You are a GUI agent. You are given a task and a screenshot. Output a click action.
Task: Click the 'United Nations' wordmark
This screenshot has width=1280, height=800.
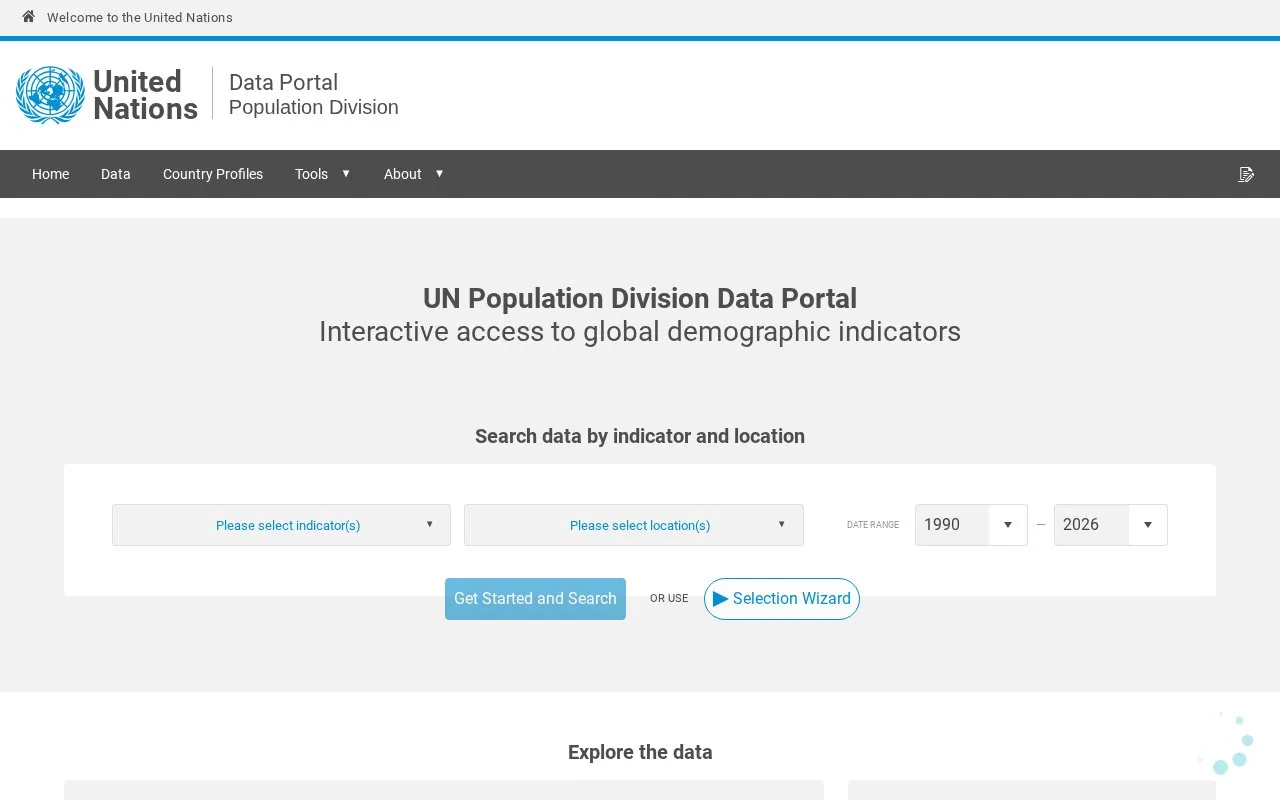[145, 95]
